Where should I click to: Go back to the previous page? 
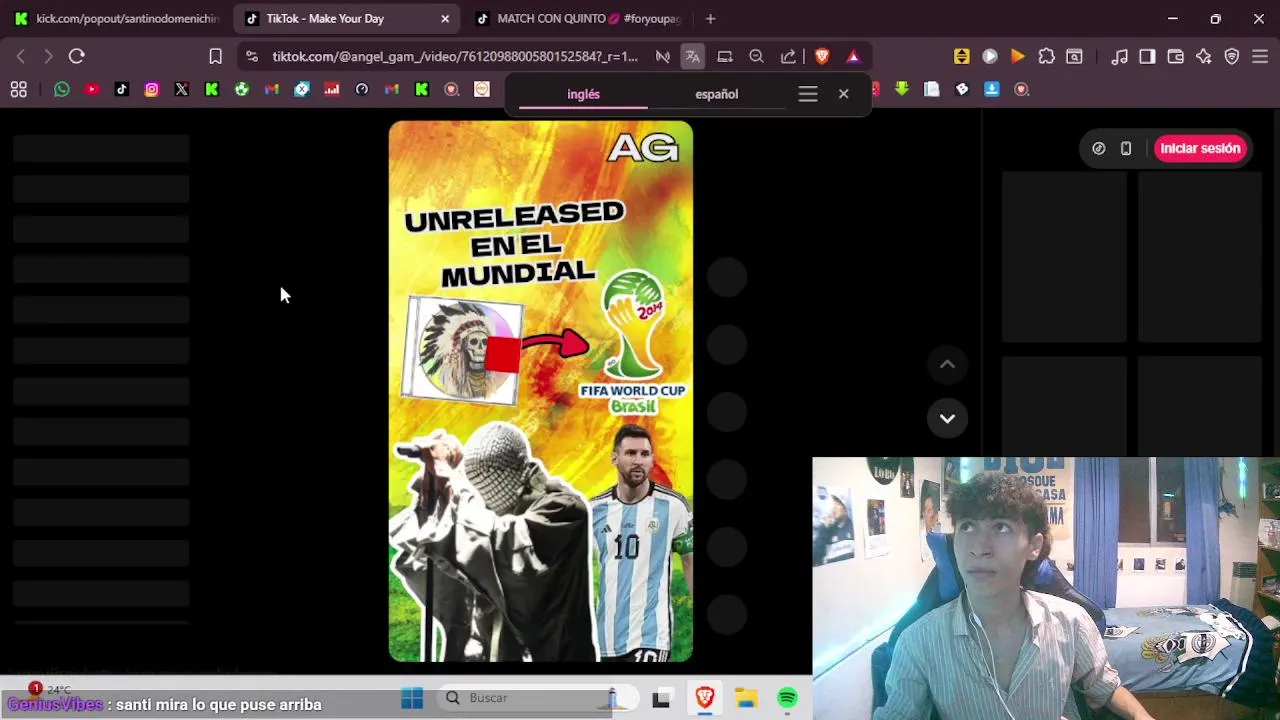(x=21, y=56)
